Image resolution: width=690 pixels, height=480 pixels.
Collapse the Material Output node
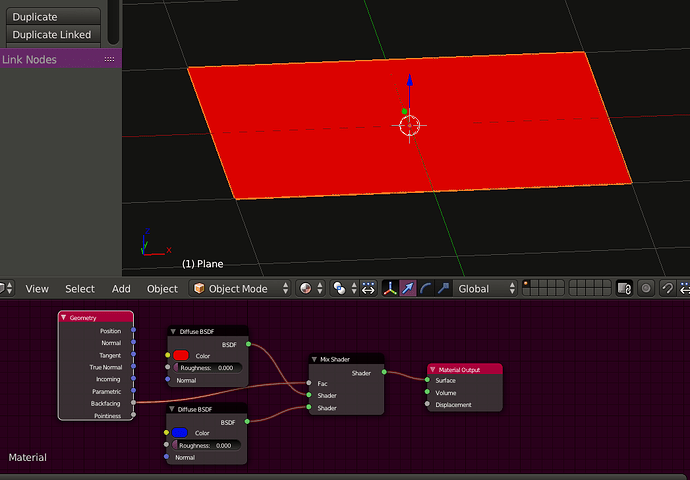(433, 370)
